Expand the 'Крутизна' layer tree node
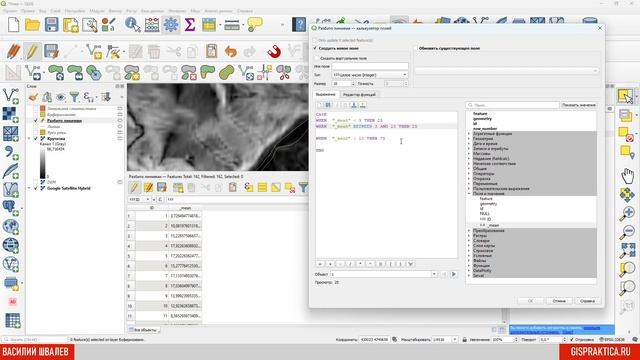This screenshot has height=360, width=640. pyautogui.click(x=29, y=139)
